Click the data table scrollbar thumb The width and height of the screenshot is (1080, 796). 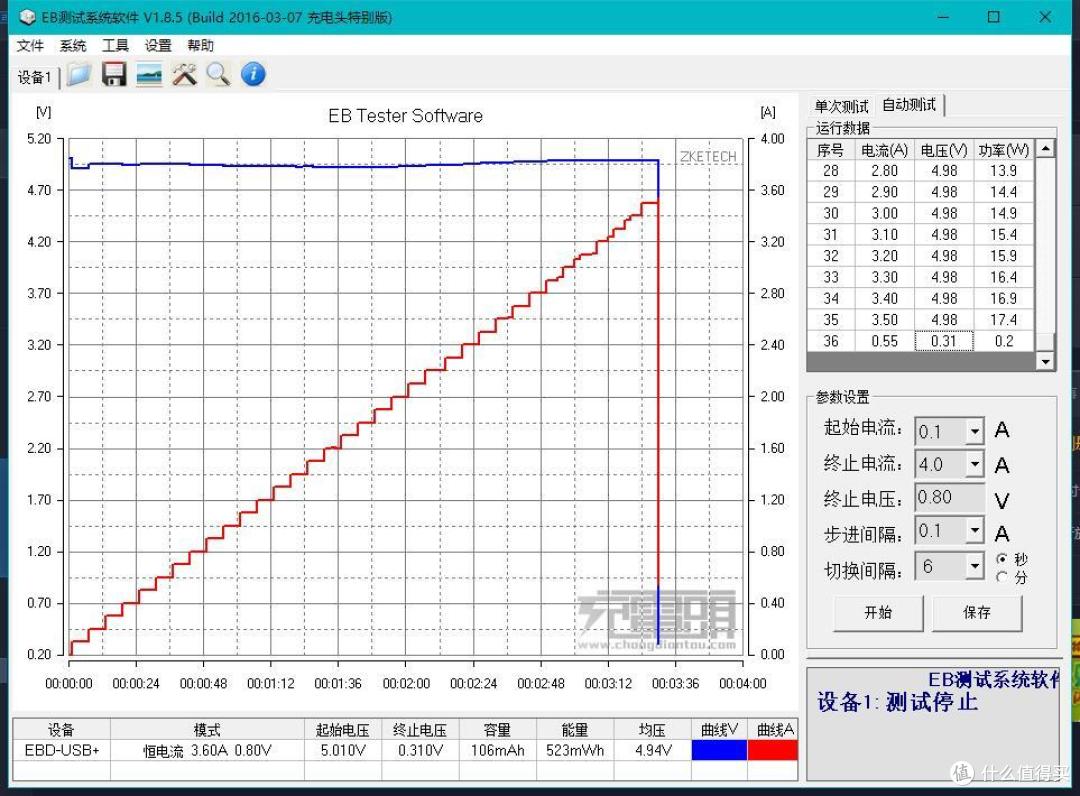pyautogui.click(x=1046, y=342)
